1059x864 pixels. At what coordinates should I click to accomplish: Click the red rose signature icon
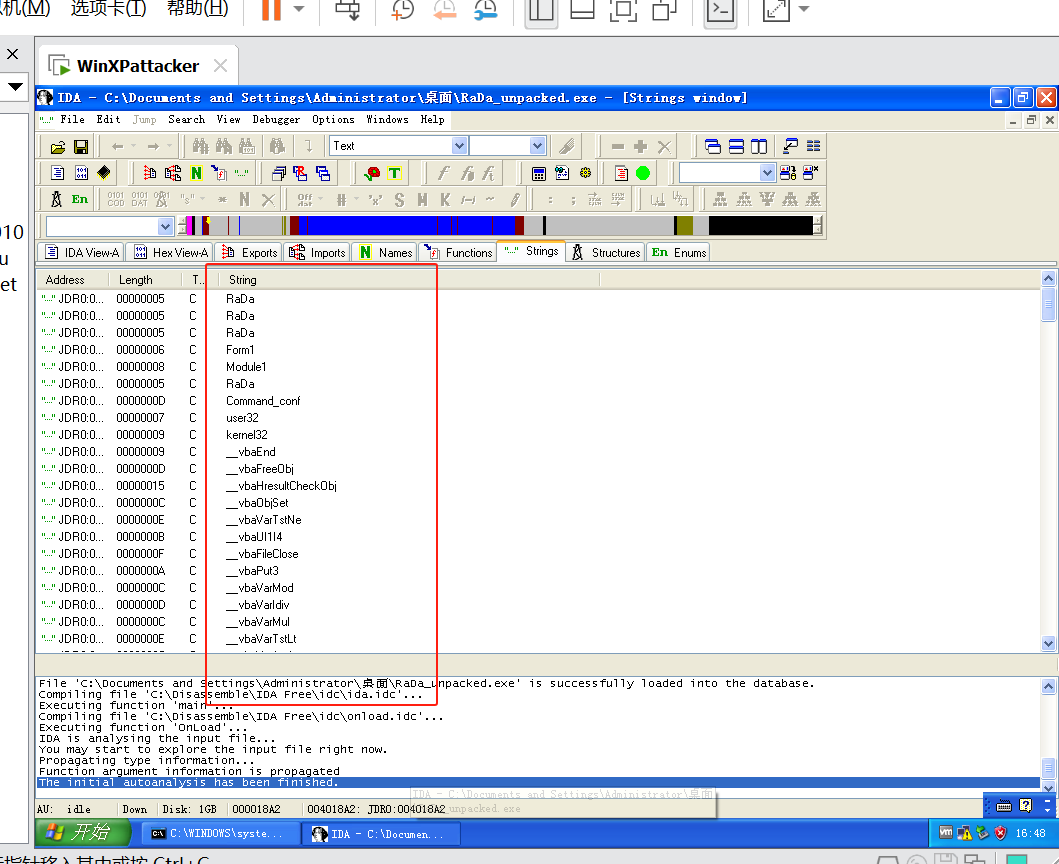tap(372, 173)
